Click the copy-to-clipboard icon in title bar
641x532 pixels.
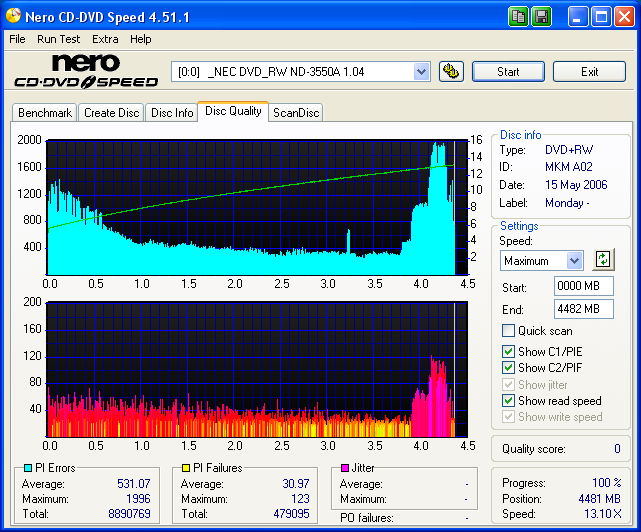pyautogui.click(x=518, y=17)
